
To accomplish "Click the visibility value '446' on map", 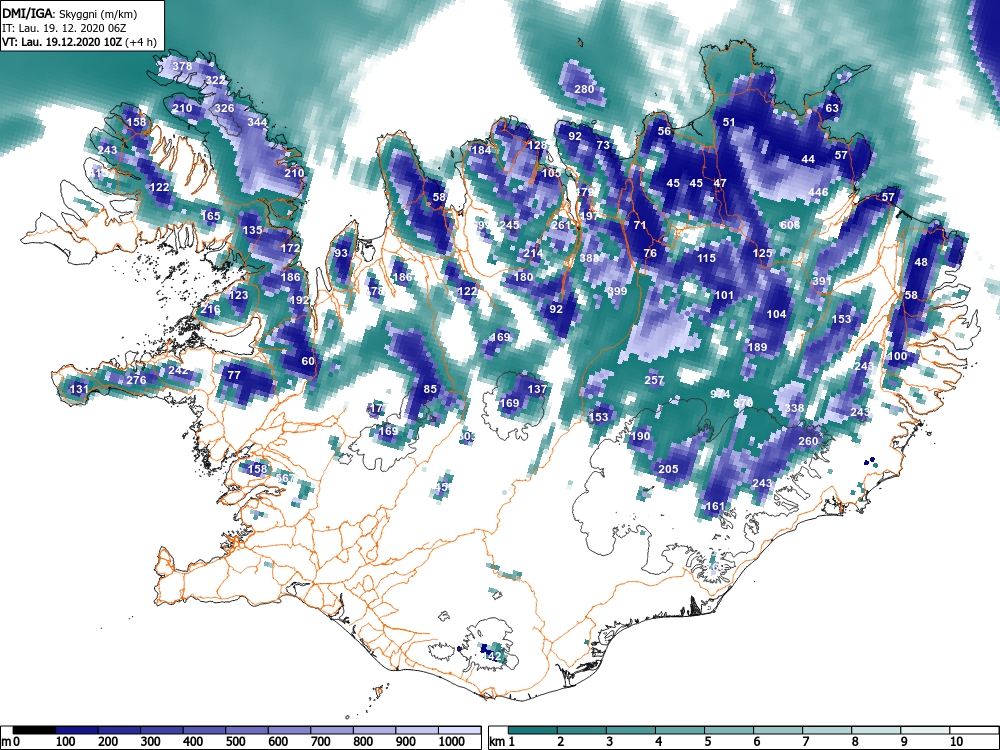I will click(818, 192).
